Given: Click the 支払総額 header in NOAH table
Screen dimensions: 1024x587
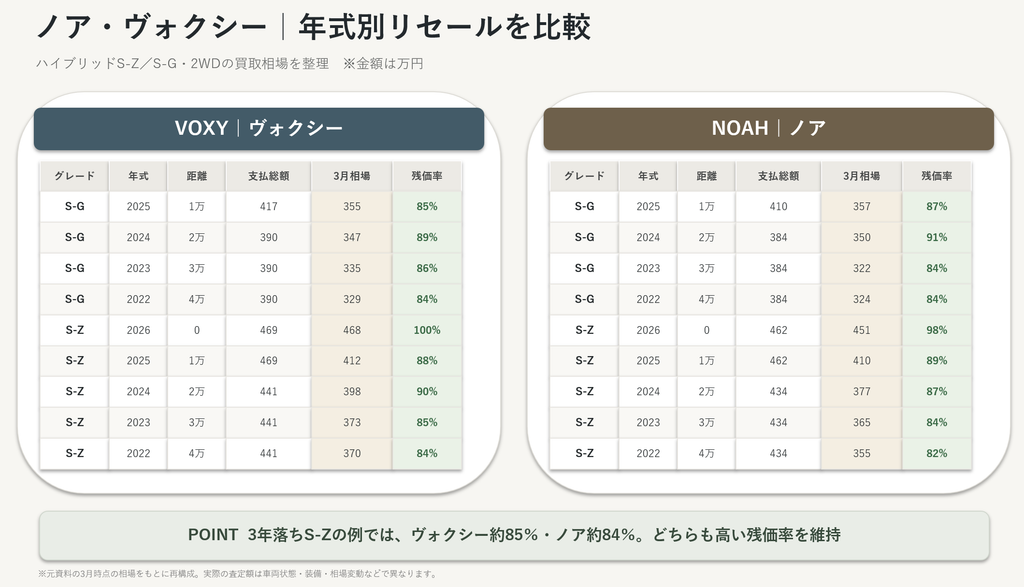Looking at the screenshot, I should point(778,176).
